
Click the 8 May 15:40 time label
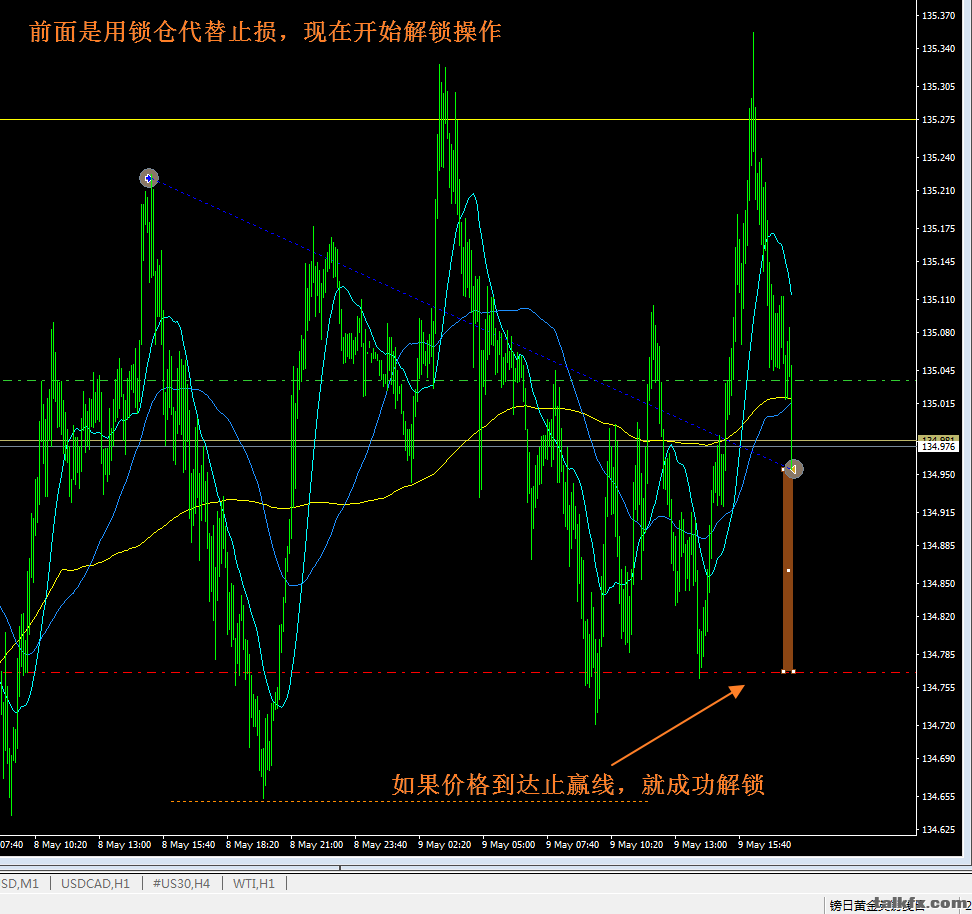188,845
